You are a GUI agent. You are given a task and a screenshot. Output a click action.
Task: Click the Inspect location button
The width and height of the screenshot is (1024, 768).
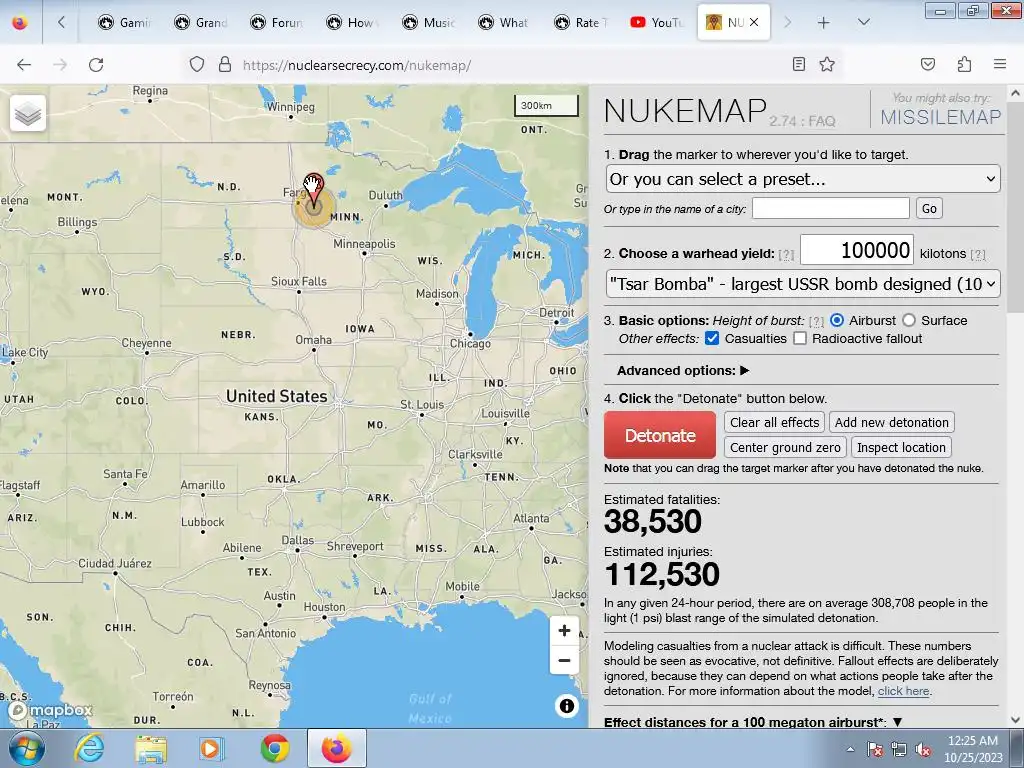(901, 447)
